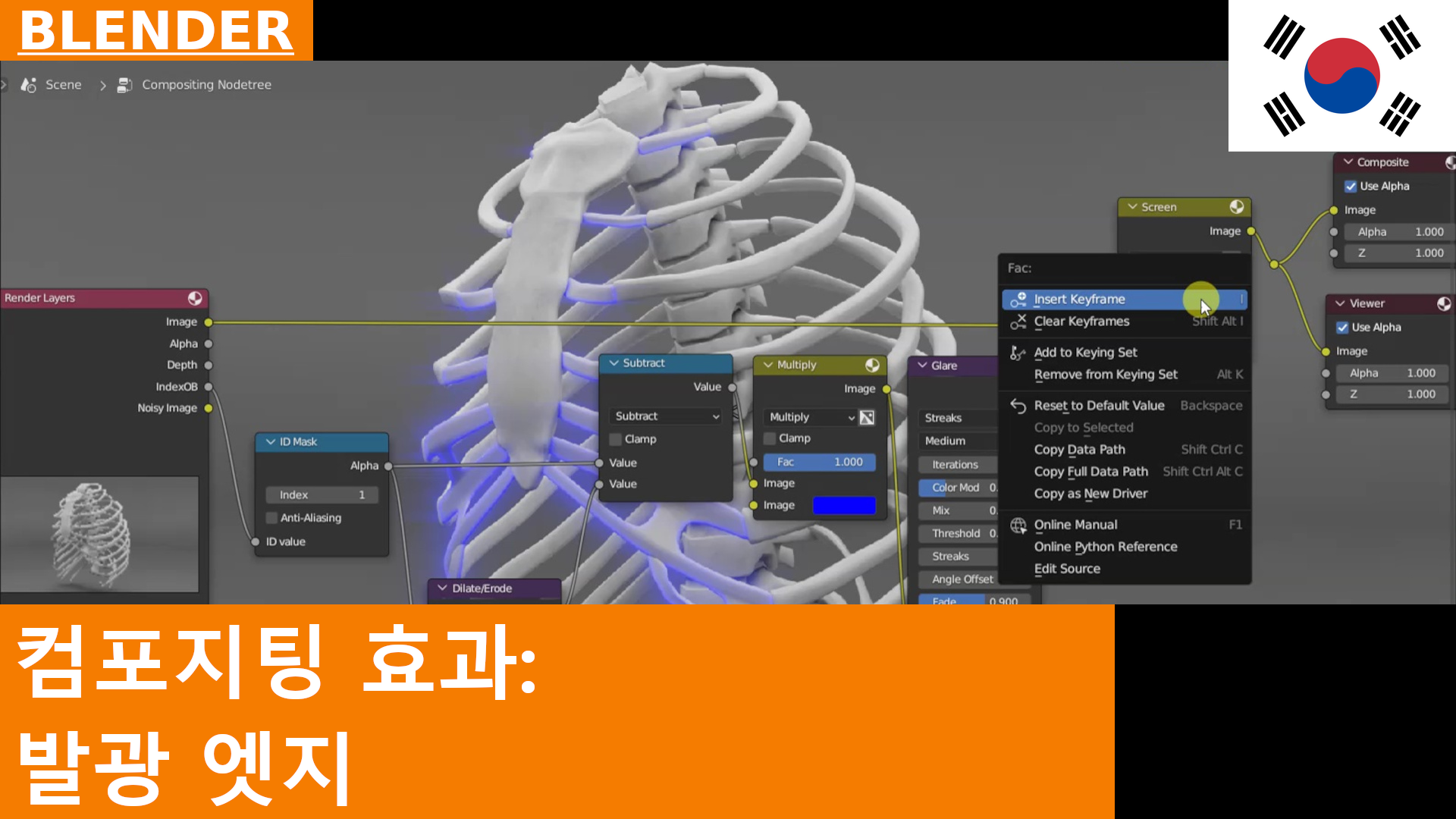Select Copy Full Data Path
Image resolution: width=1456 pixels, height=819 pixels.
pyautogui.click(x=1125, y=472)
